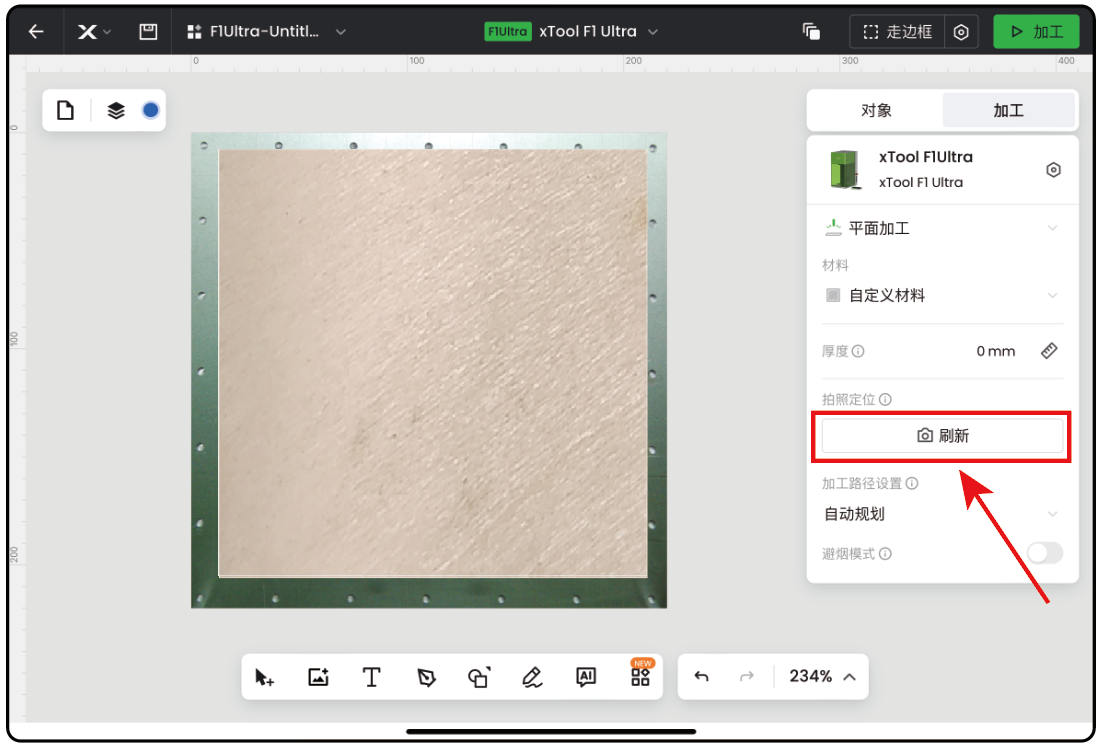Edit the 0 mm thickness field
The image size is (1102, 750).
[x=995, y=351]
